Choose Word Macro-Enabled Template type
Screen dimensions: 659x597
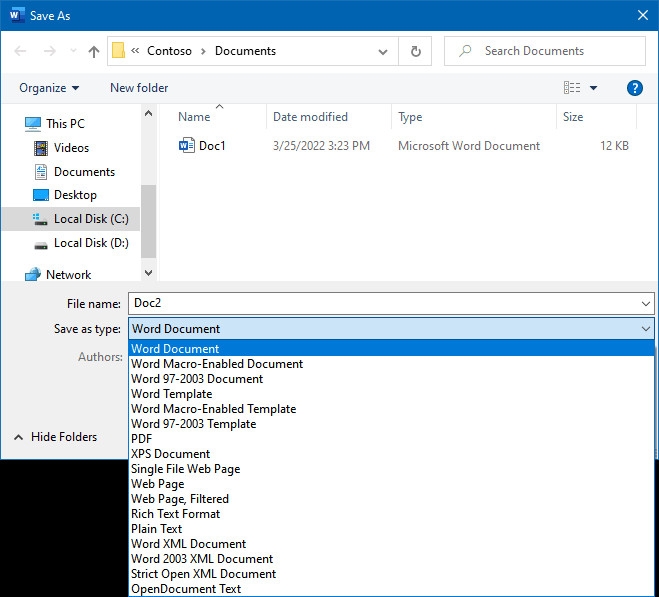click(x=391, y=409)
